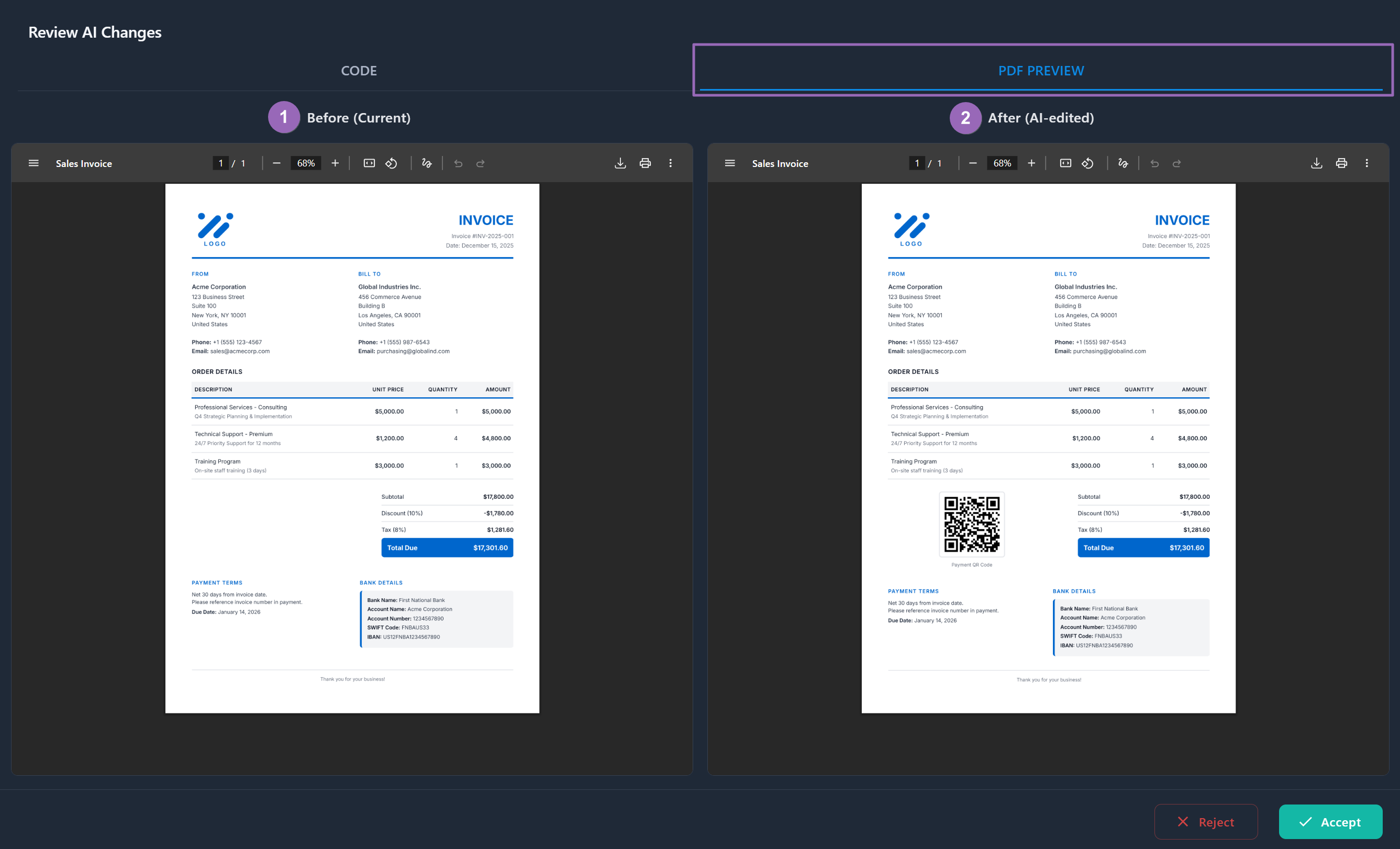This screenshot has width=1400, height=849.
Task: Toggle the After viewer's hamburger panel
Action: tap(729, 163)
